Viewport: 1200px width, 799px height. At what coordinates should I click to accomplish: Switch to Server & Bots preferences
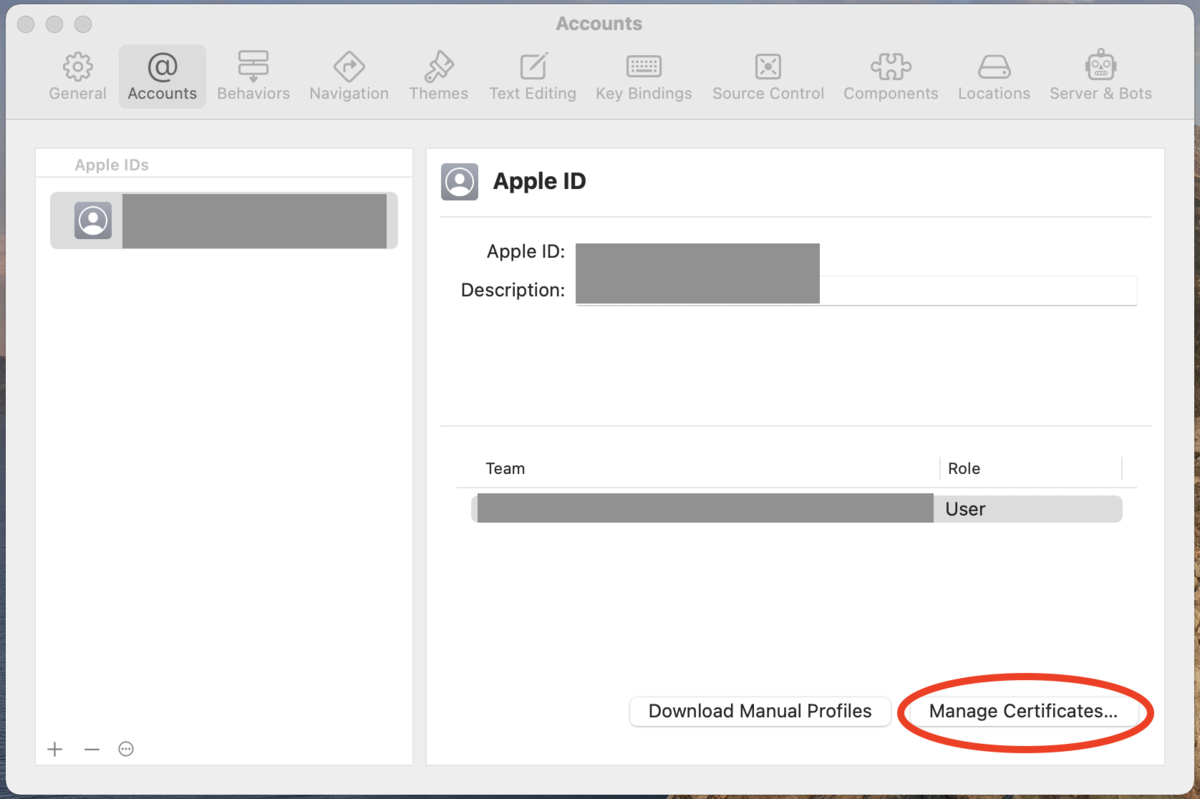tap(1100, 77)
